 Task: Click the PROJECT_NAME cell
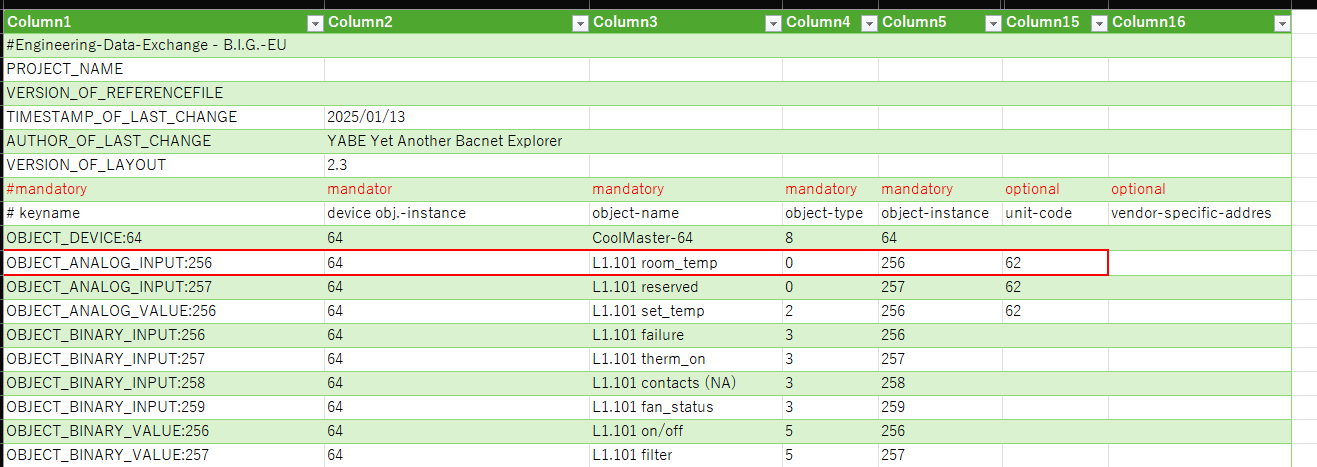point(164,69)
